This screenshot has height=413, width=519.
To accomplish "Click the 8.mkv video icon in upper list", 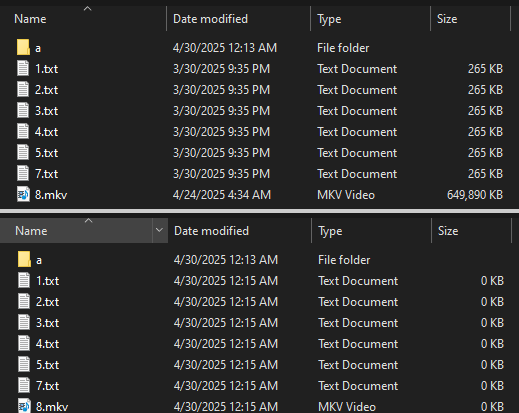I will click(x=23, y=195).
